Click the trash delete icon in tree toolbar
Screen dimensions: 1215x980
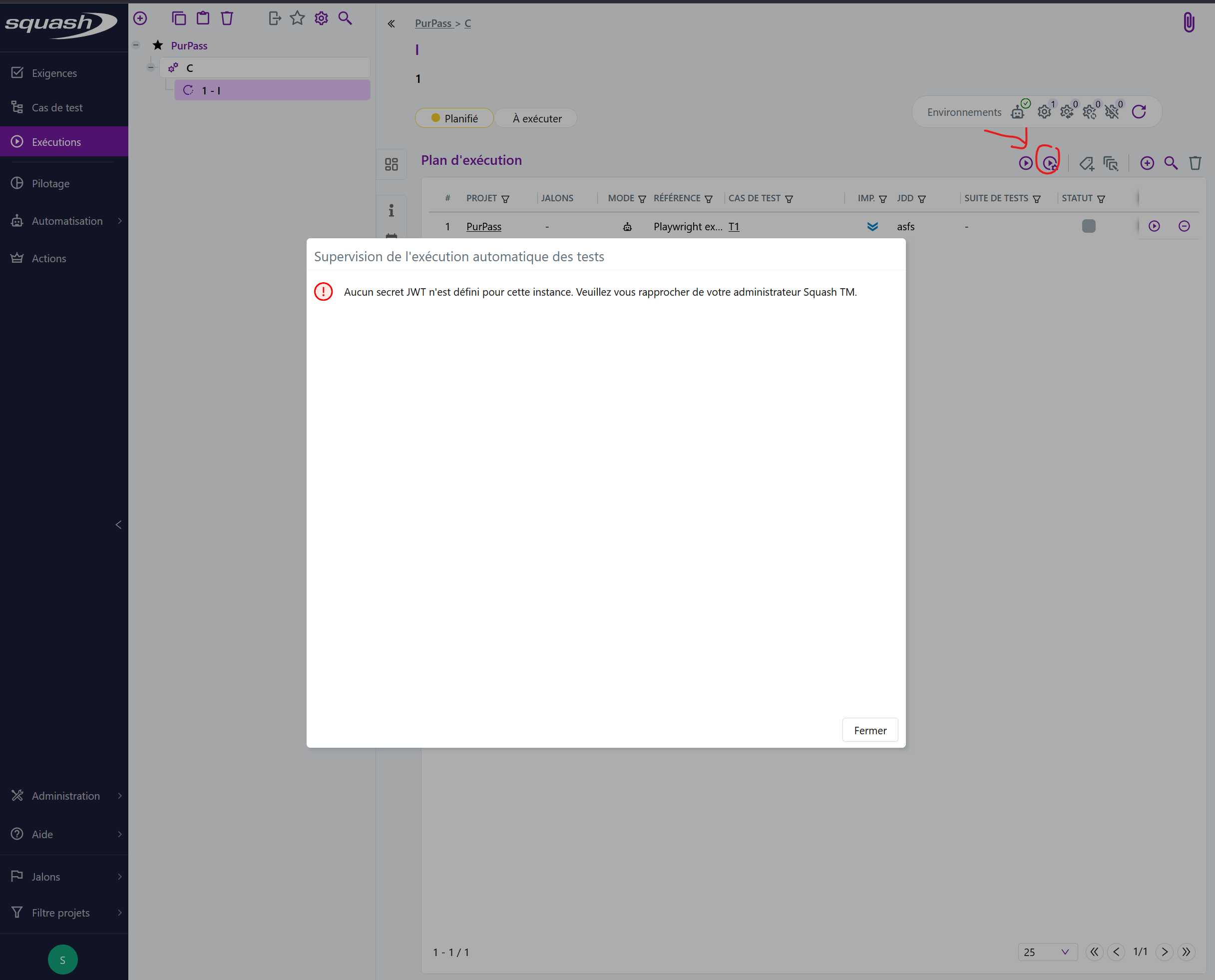tap(227, 18)
